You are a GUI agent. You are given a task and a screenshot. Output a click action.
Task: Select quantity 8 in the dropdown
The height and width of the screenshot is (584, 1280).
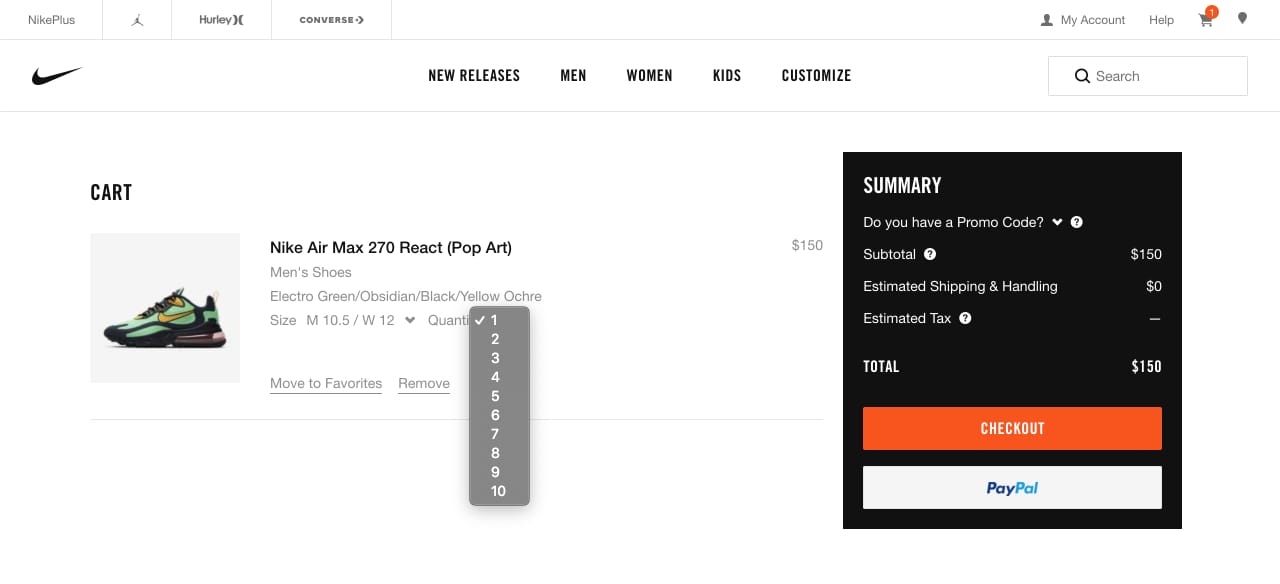[x=499, y=454]
